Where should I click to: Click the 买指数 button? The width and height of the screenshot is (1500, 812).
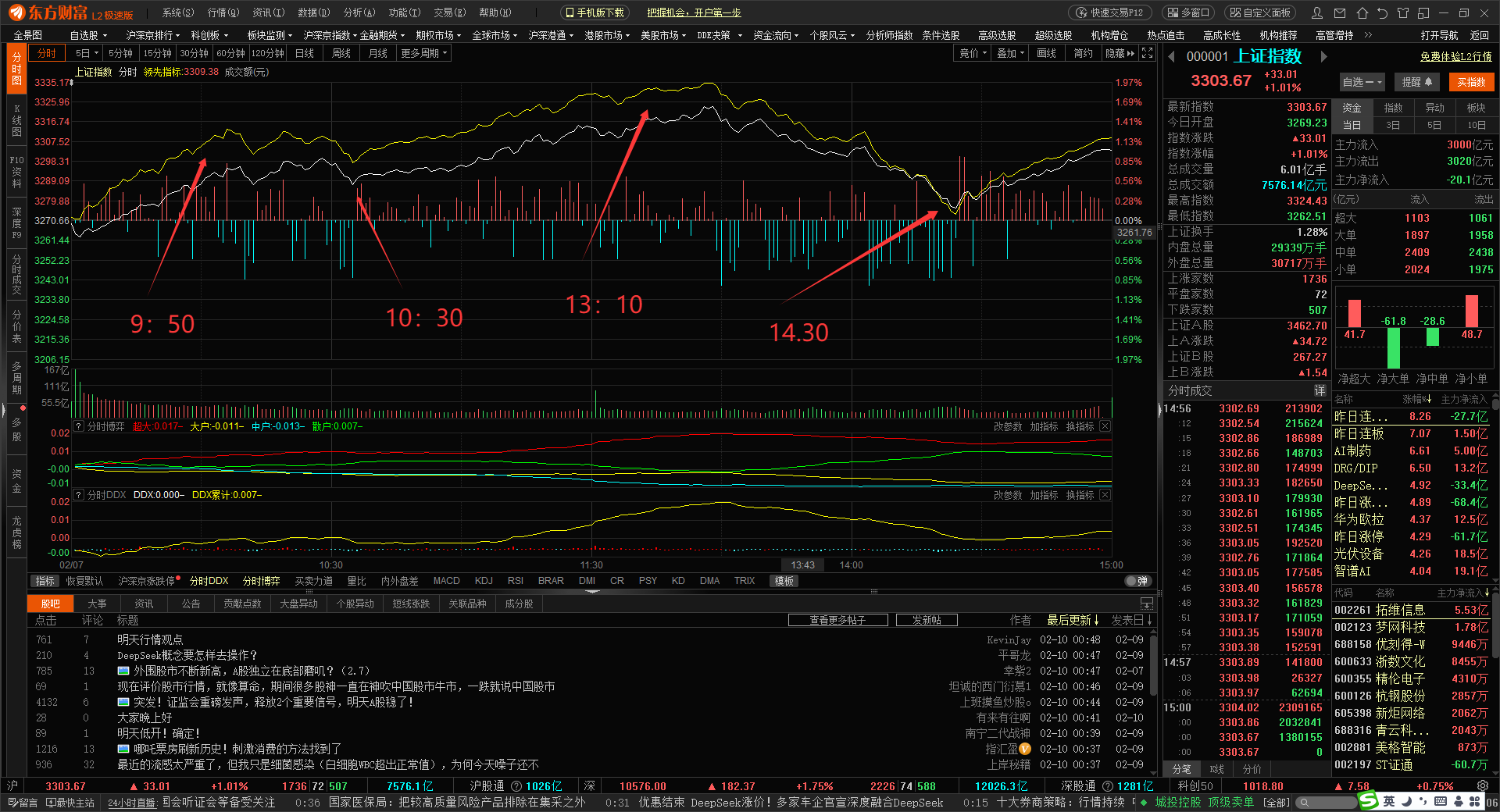(x=1472, y=82)
